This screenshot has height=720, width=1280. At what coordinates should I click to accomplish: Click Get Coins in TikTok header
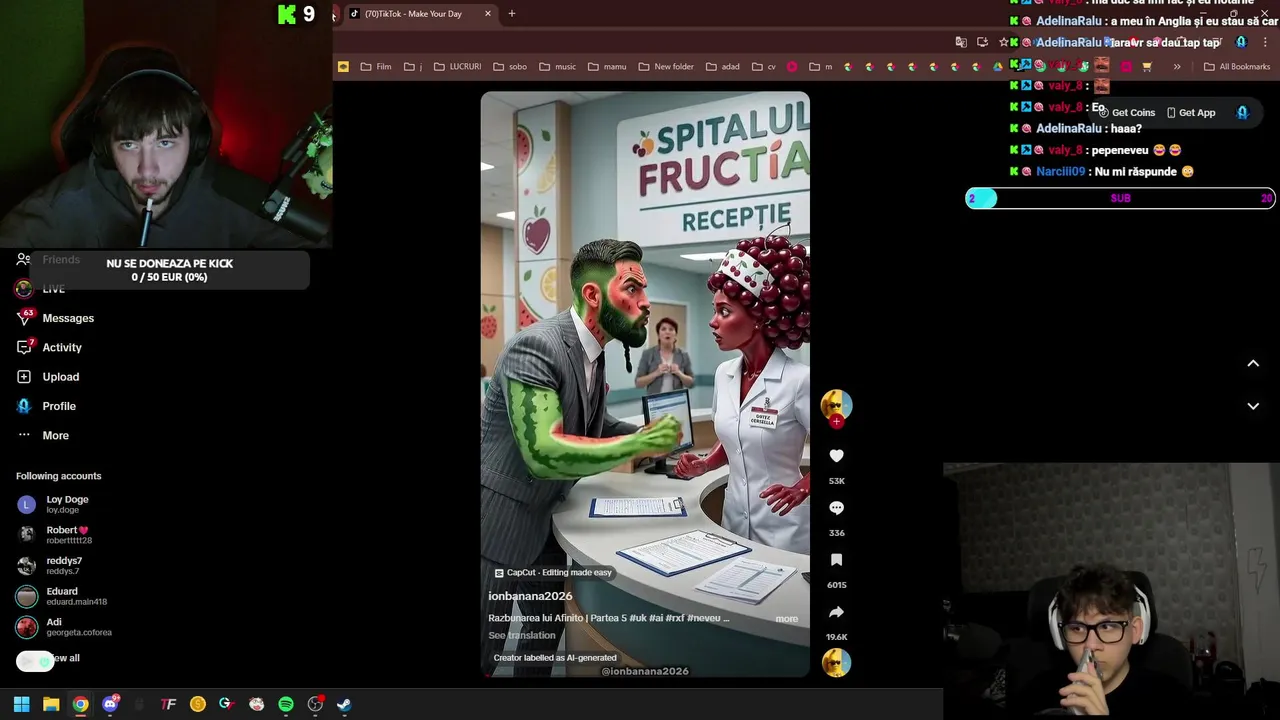(x=1126, y=113)
